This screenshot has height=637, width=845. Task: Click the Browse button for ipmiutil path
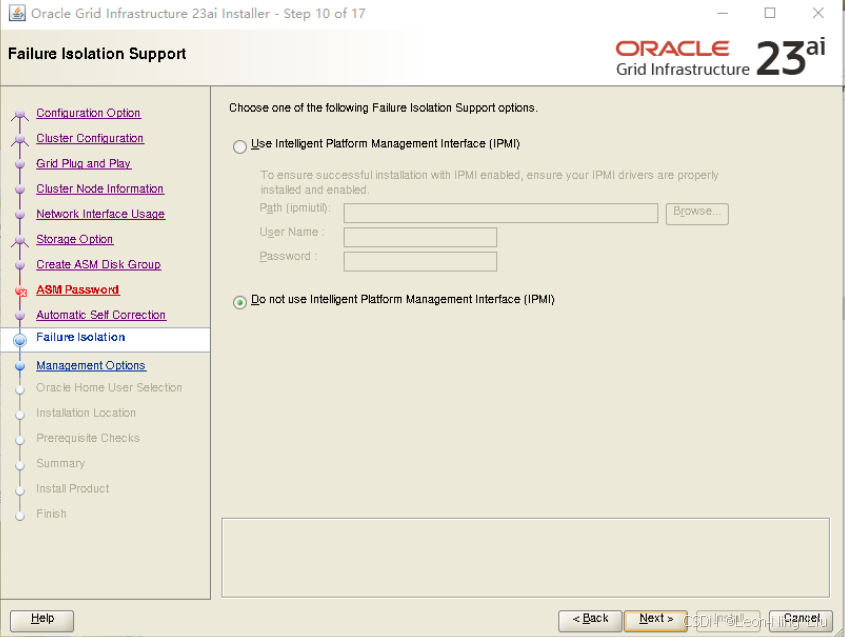tap(697, 213)
